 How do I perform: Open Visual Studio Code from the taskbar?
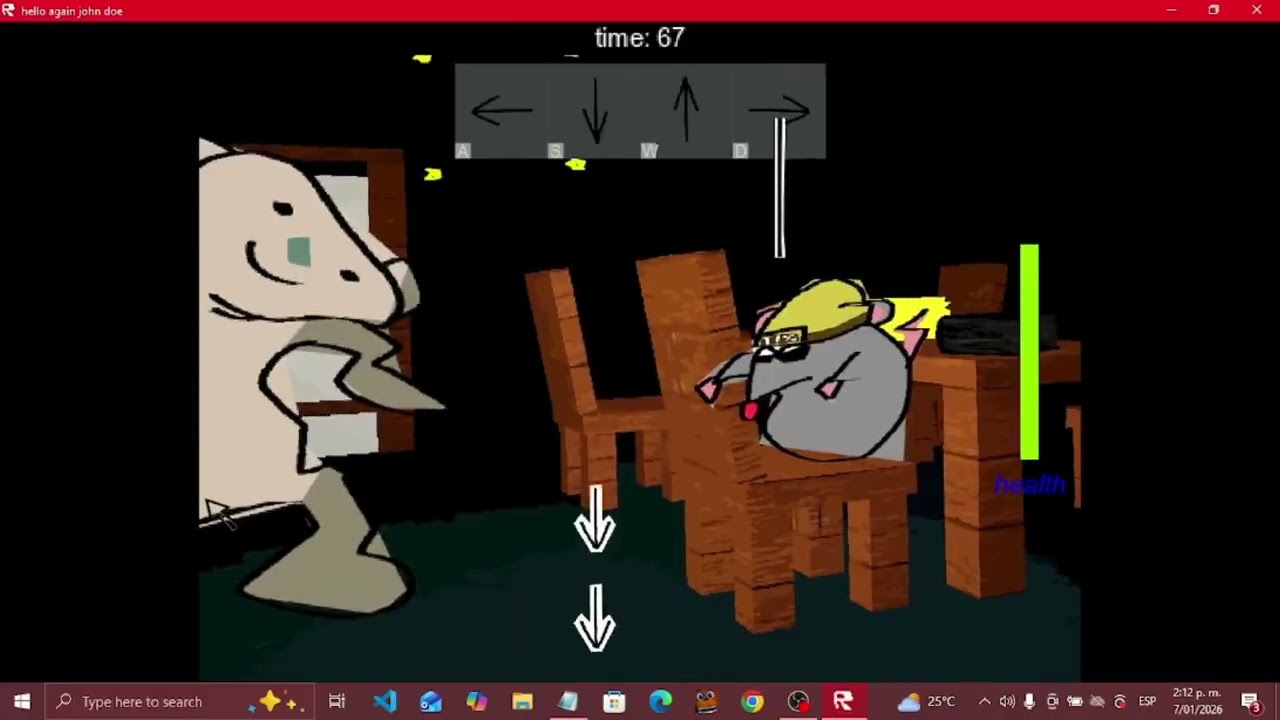pos(385,701)
